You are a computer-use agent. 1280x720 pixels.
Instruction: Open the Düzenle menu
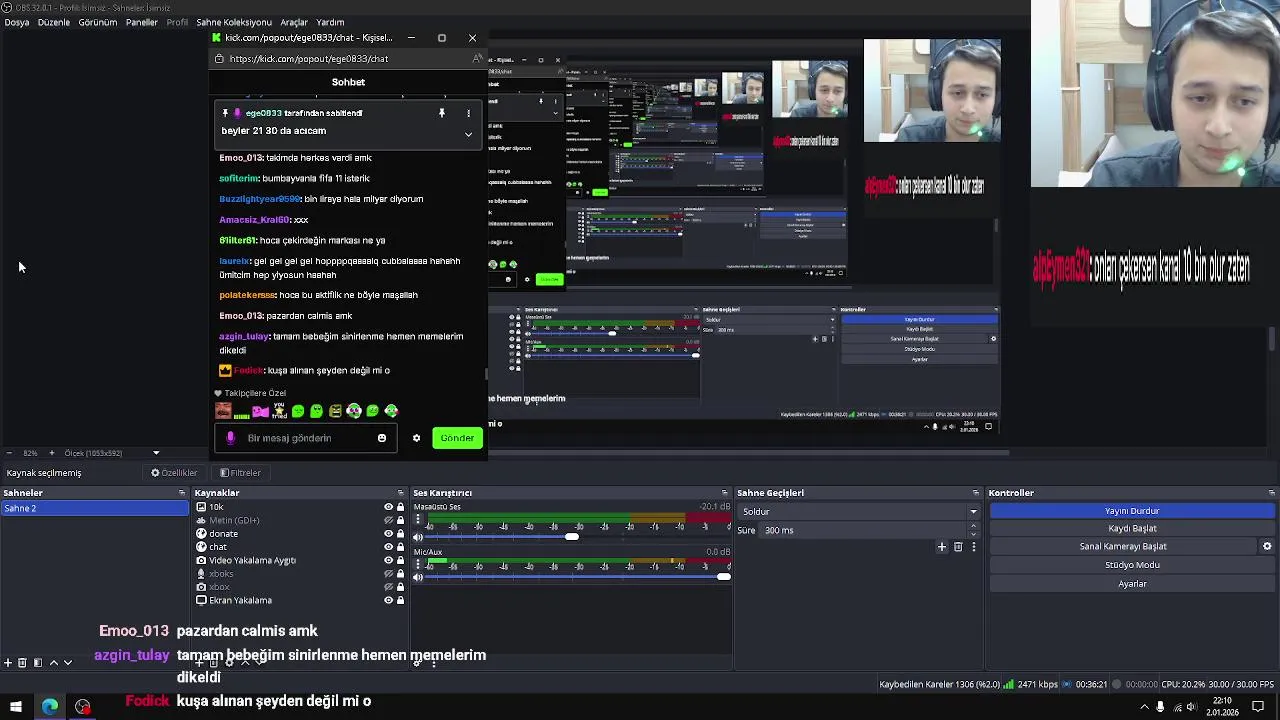(x=54, y=22)
